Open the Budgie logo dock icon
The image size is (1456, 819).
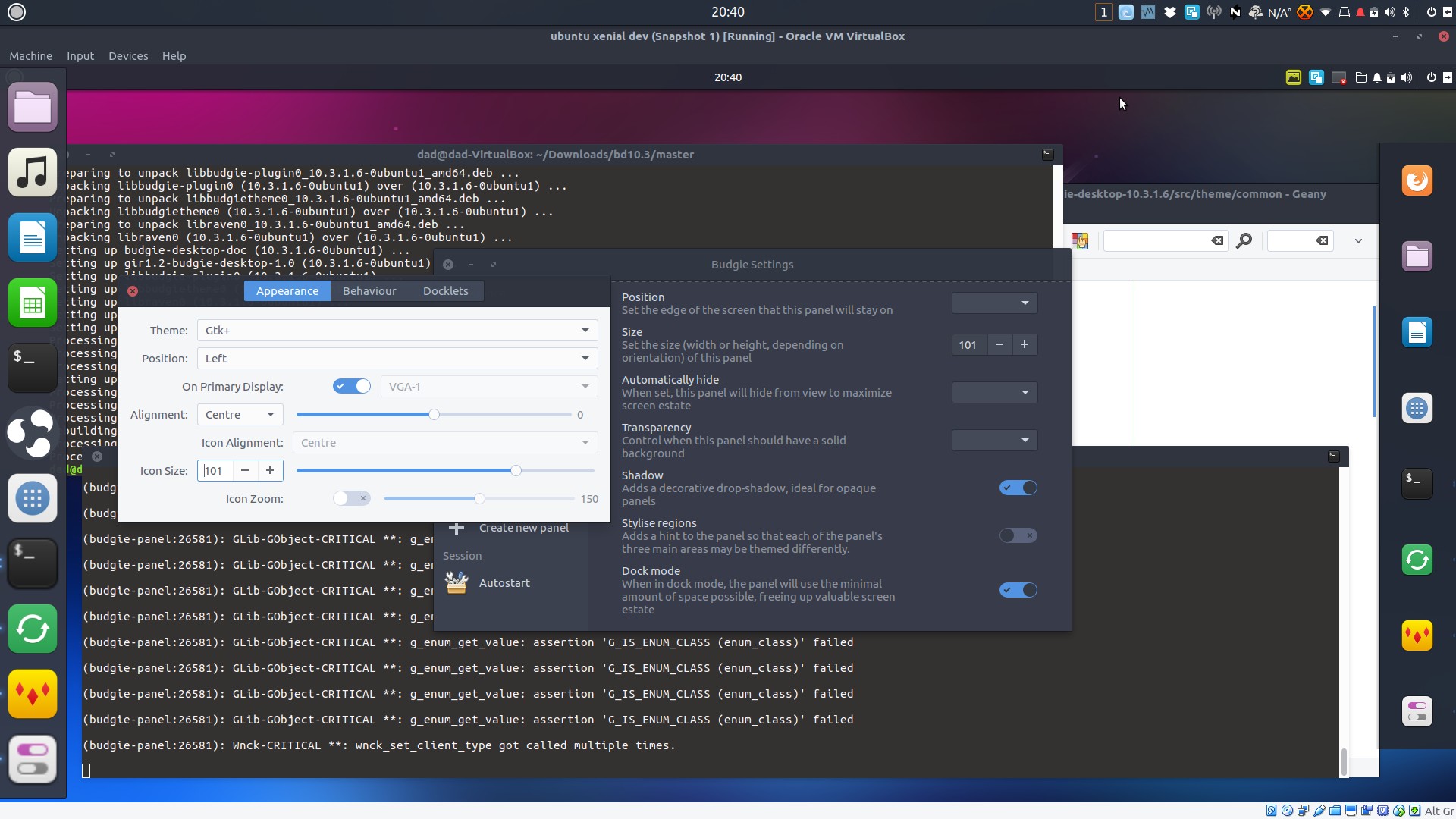pos(33,433)
